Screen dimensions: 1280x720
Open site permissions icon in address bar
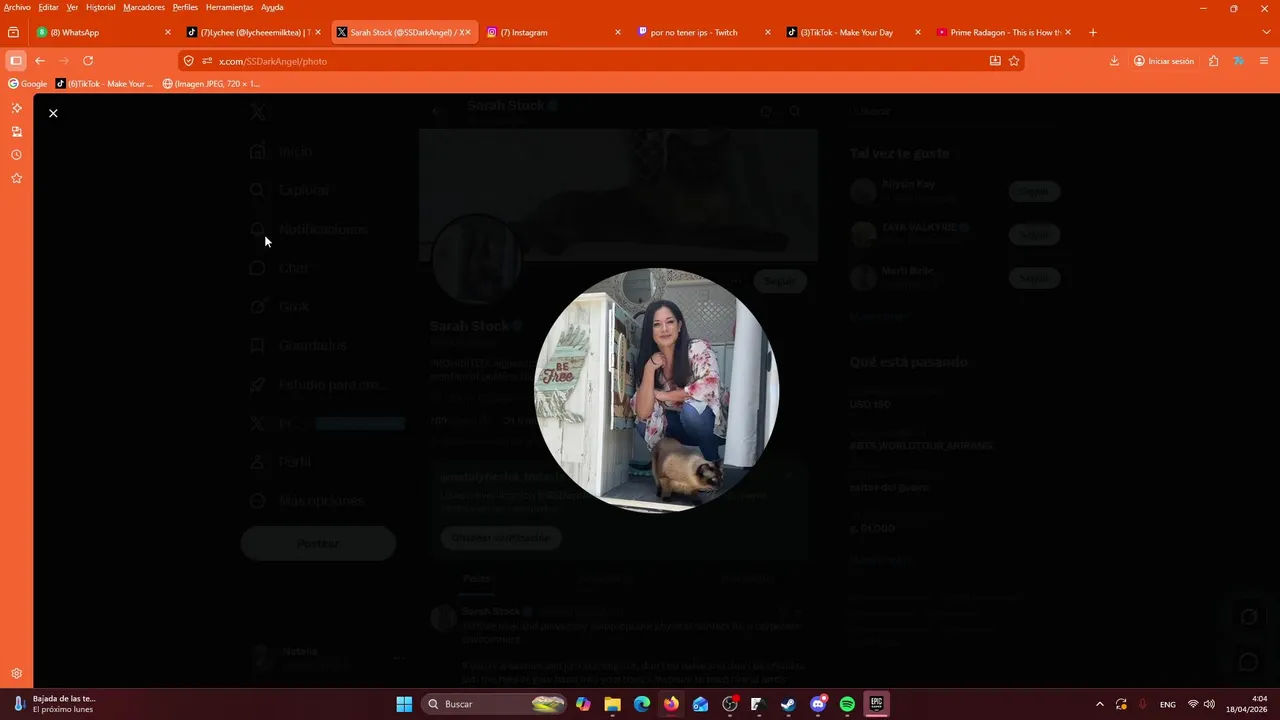click(x=207, y=61)
